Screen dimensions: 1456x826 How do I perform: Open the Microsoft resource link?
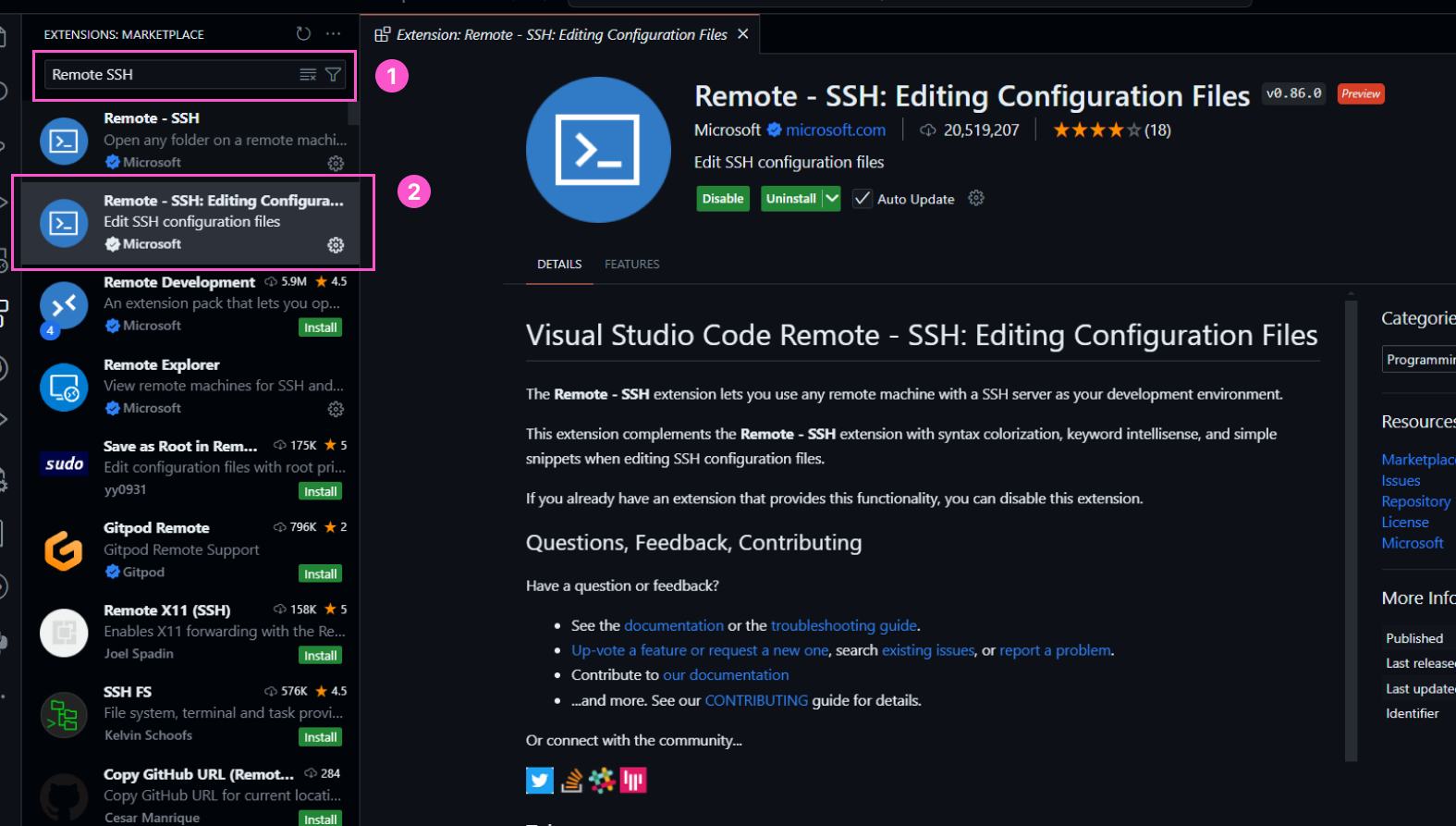(x=1413, y=543)
